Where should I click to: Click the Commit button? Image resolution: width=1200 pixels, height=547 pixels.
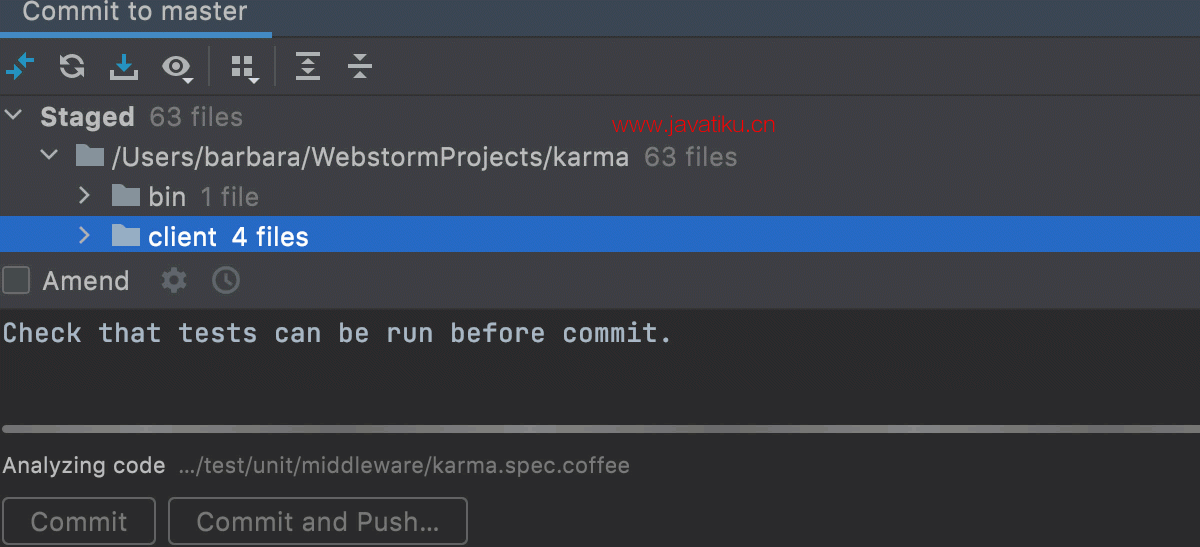pyautogui.click(x=79, y=521)
